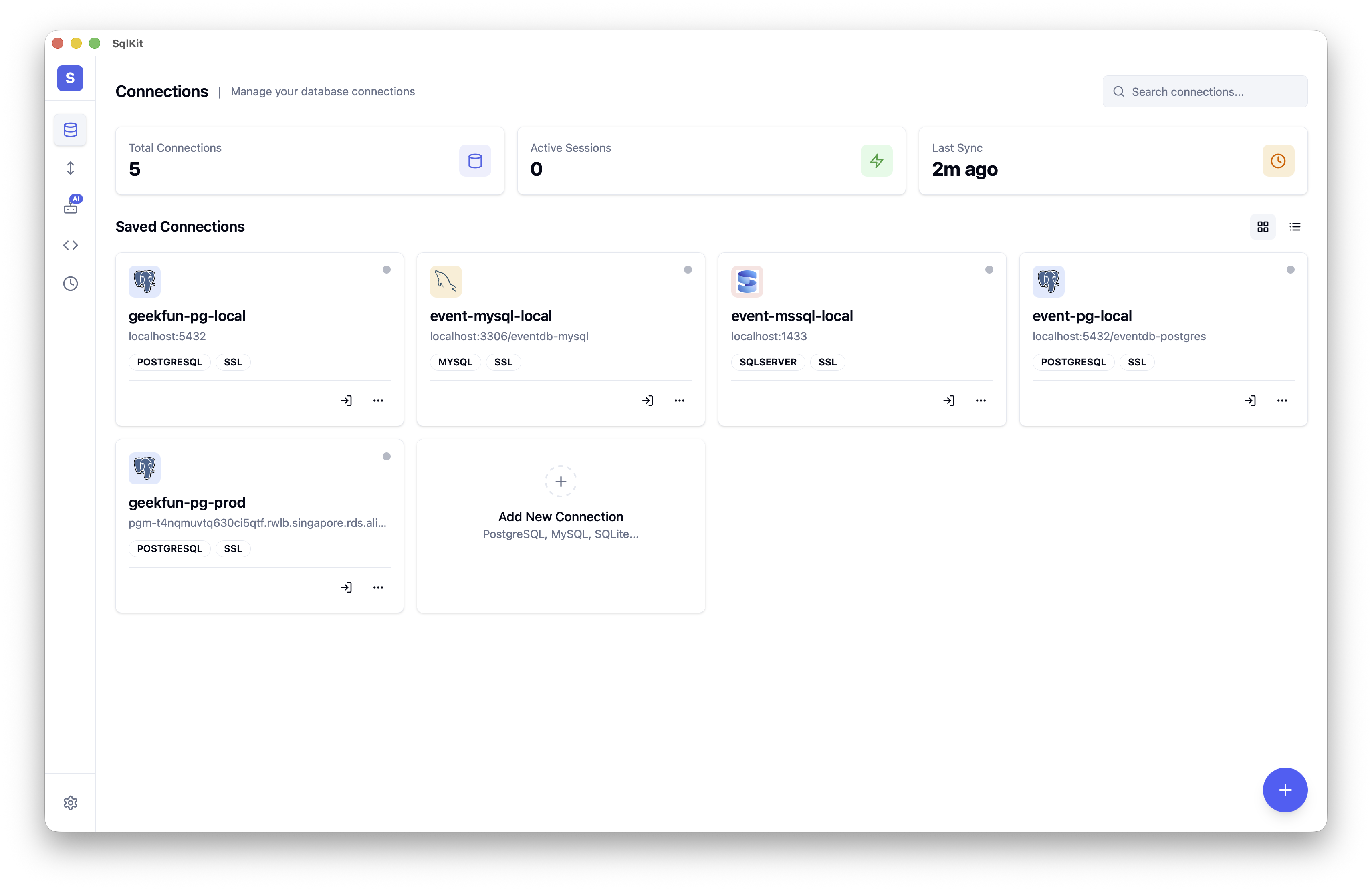Open application settings via gear icon
The image size is (1372, 891).
click(x=71, y=803)
